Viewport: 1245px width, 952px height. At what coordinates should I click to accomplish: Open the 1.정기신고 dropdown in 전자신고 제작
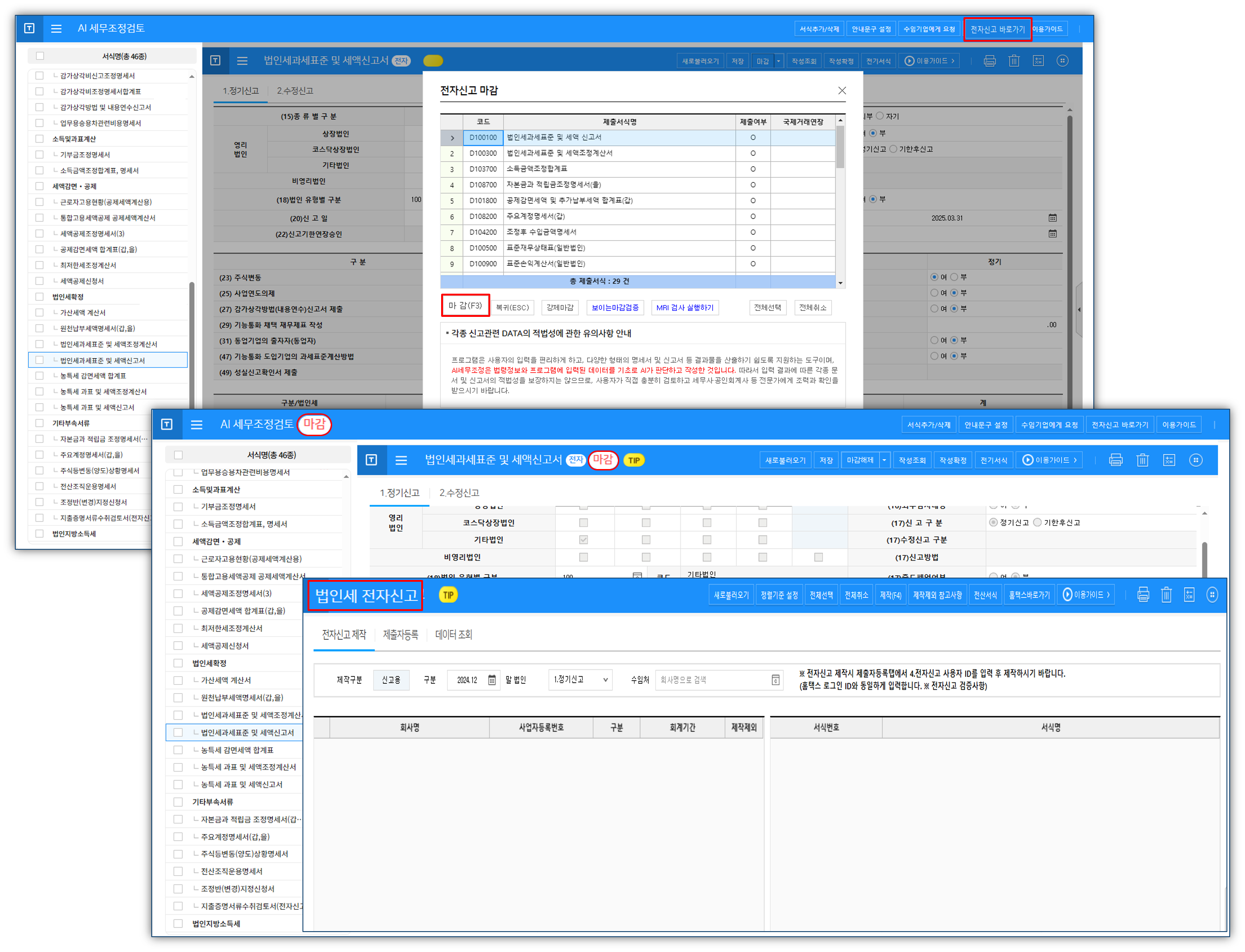pyautogui.click(x=581, y=679)
